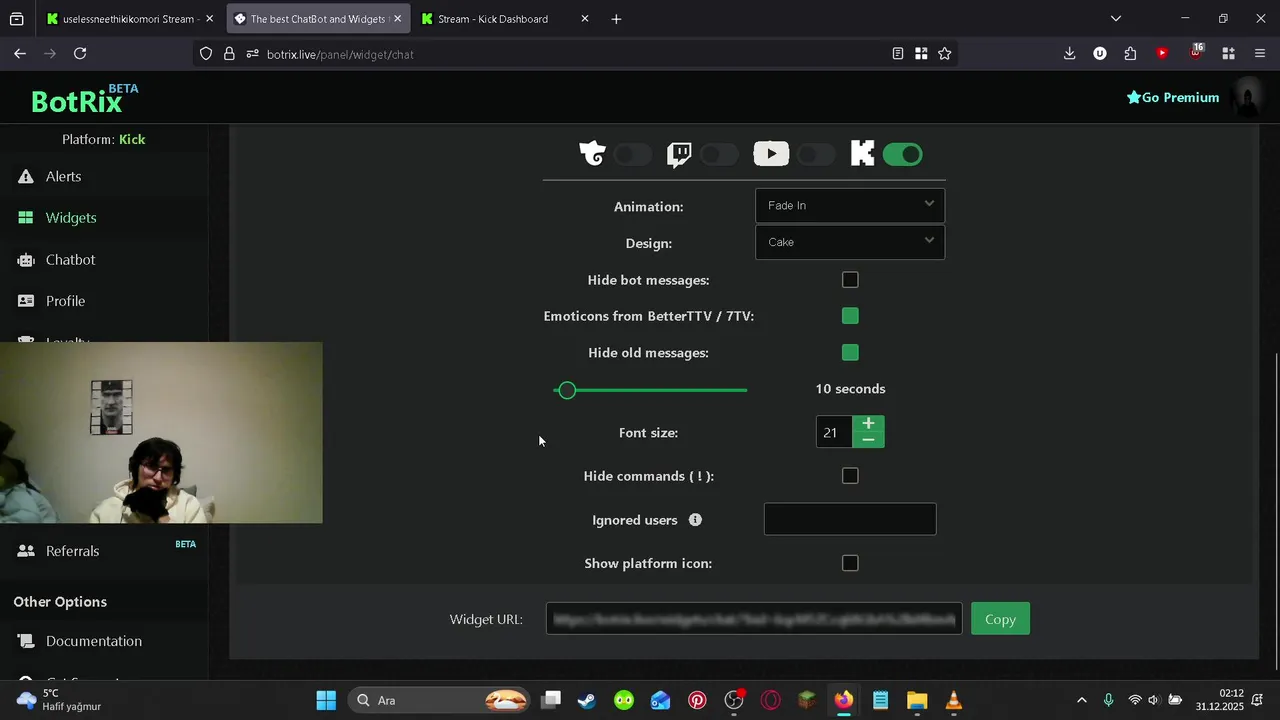Viewport: 1280px width, 720px height.
Task: Click the webcam overlay thumbnail
Action: 161,432
